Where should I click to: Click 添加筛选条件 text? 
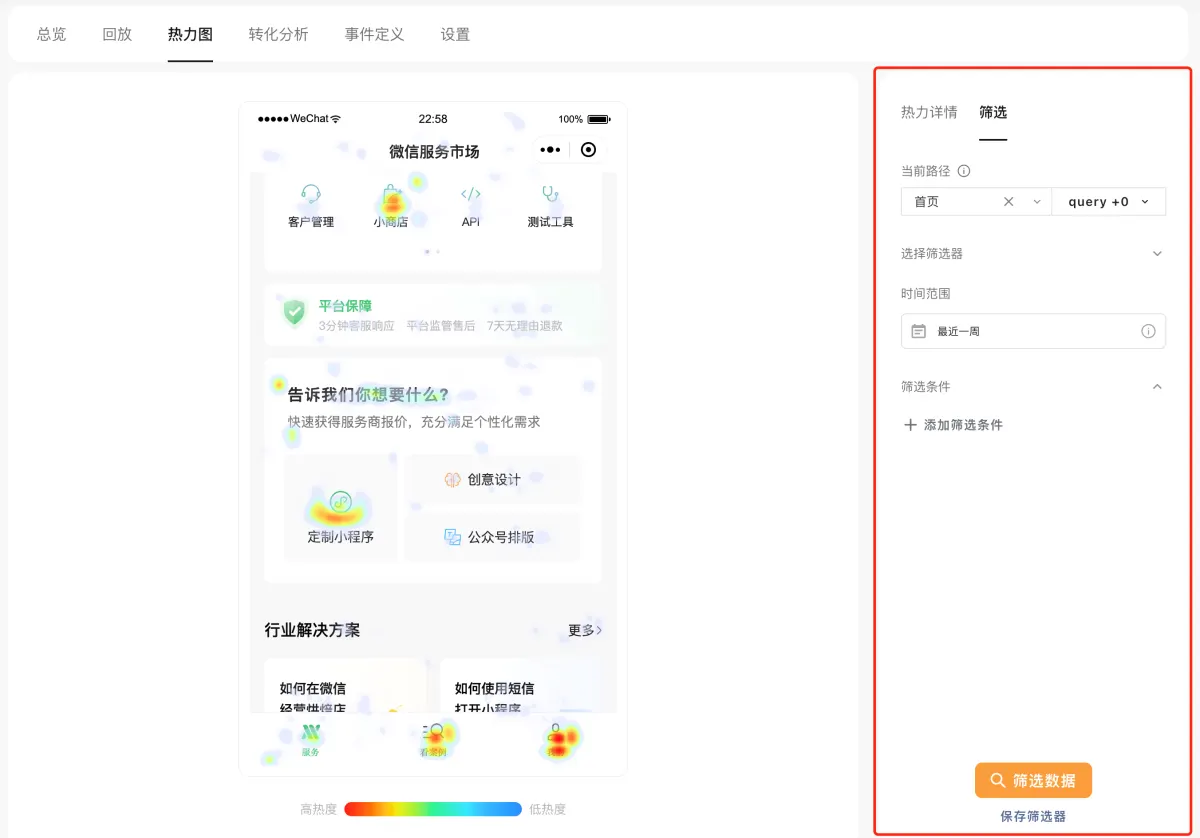click(x=963, y=425)
